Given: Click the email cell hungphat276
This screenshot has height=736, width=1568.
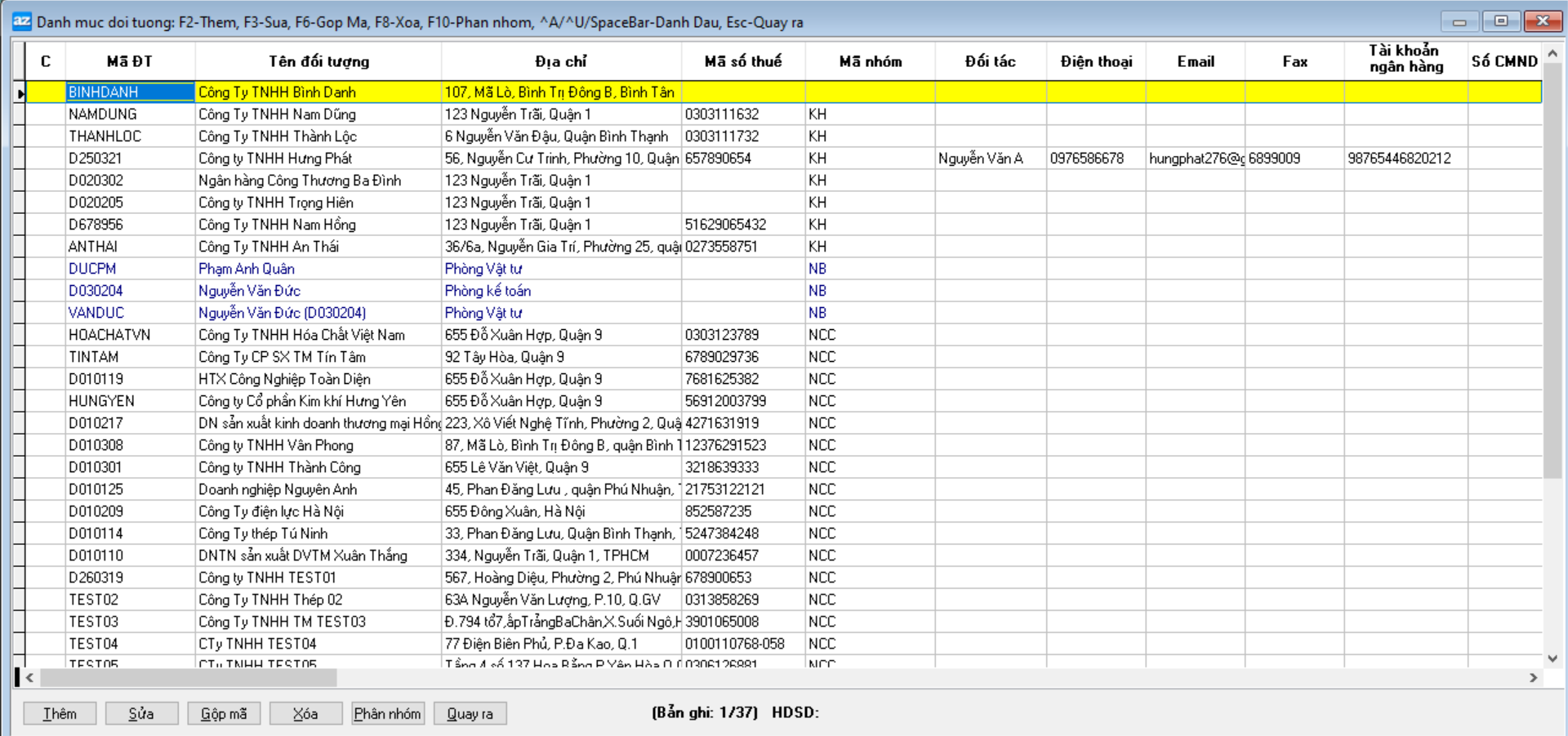Looking at the screenshot, I should [x=1195, y=158].
